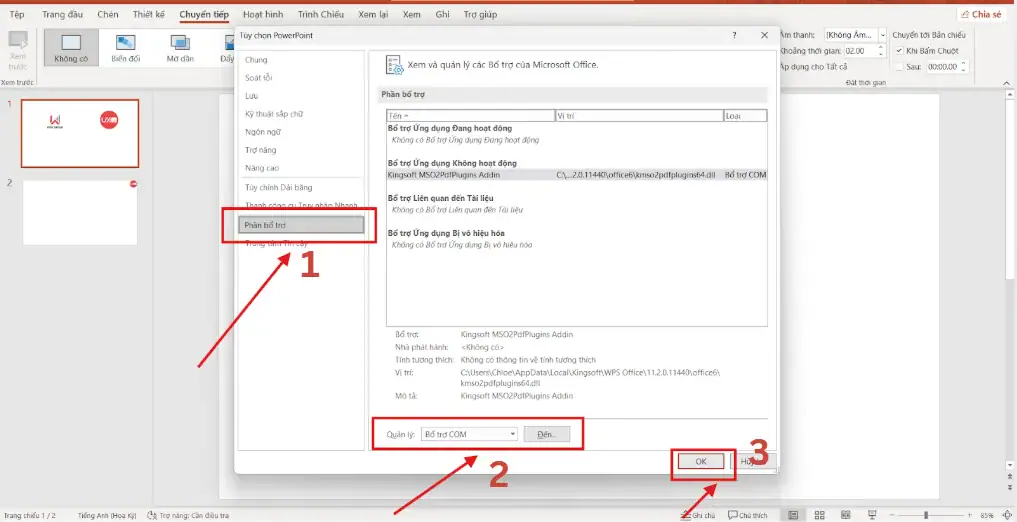Image resolution: width=1017 pixels, height=522 pixels.
Task: Open the Tệp tab
Action: (x=16, y=14)
